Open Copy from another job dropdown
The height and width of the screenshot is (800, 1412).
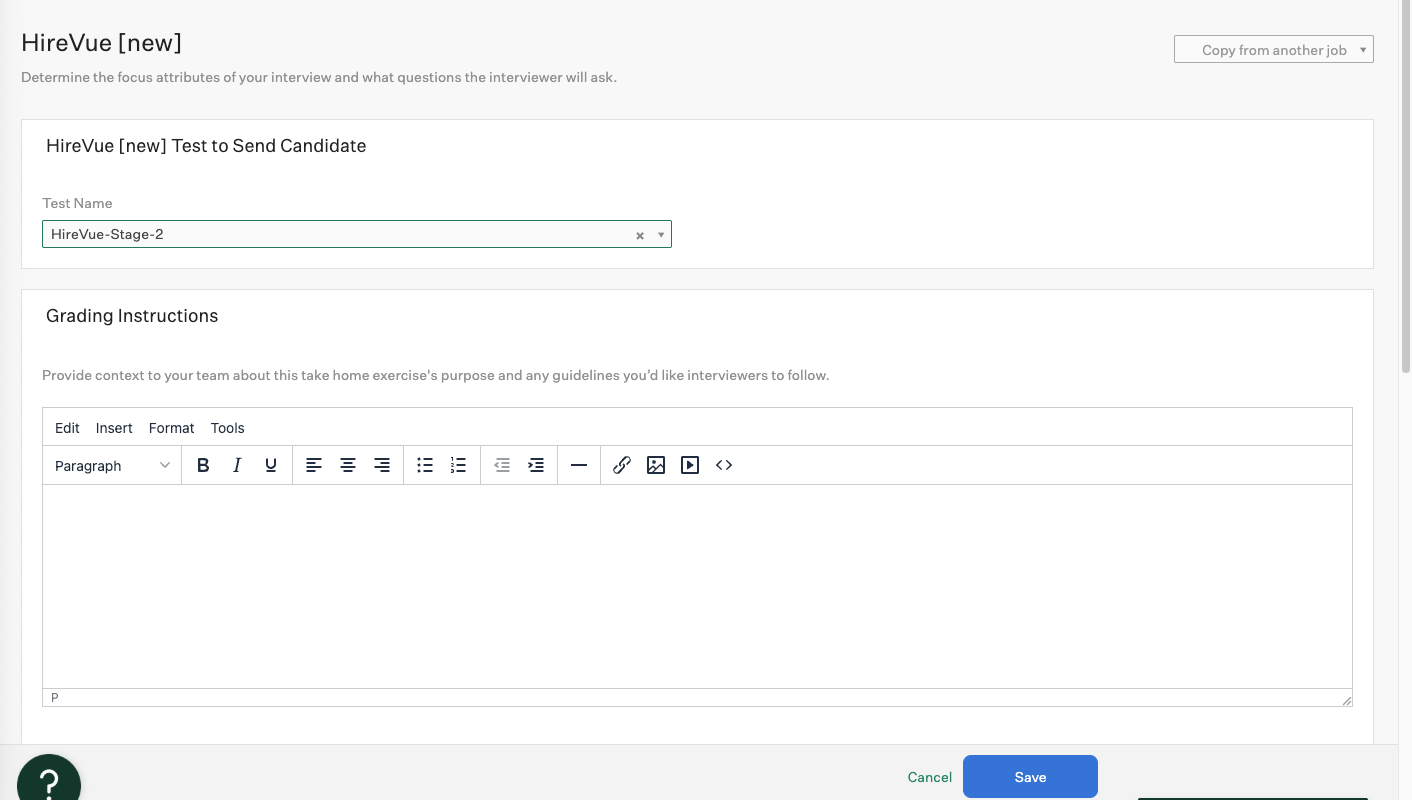1273,50
